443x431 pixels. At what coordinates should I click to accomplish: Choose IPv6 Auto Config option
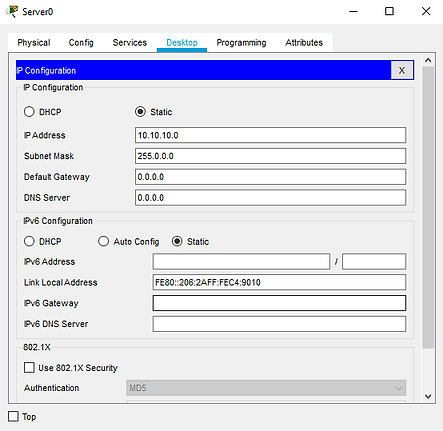(x=103, y=241)
